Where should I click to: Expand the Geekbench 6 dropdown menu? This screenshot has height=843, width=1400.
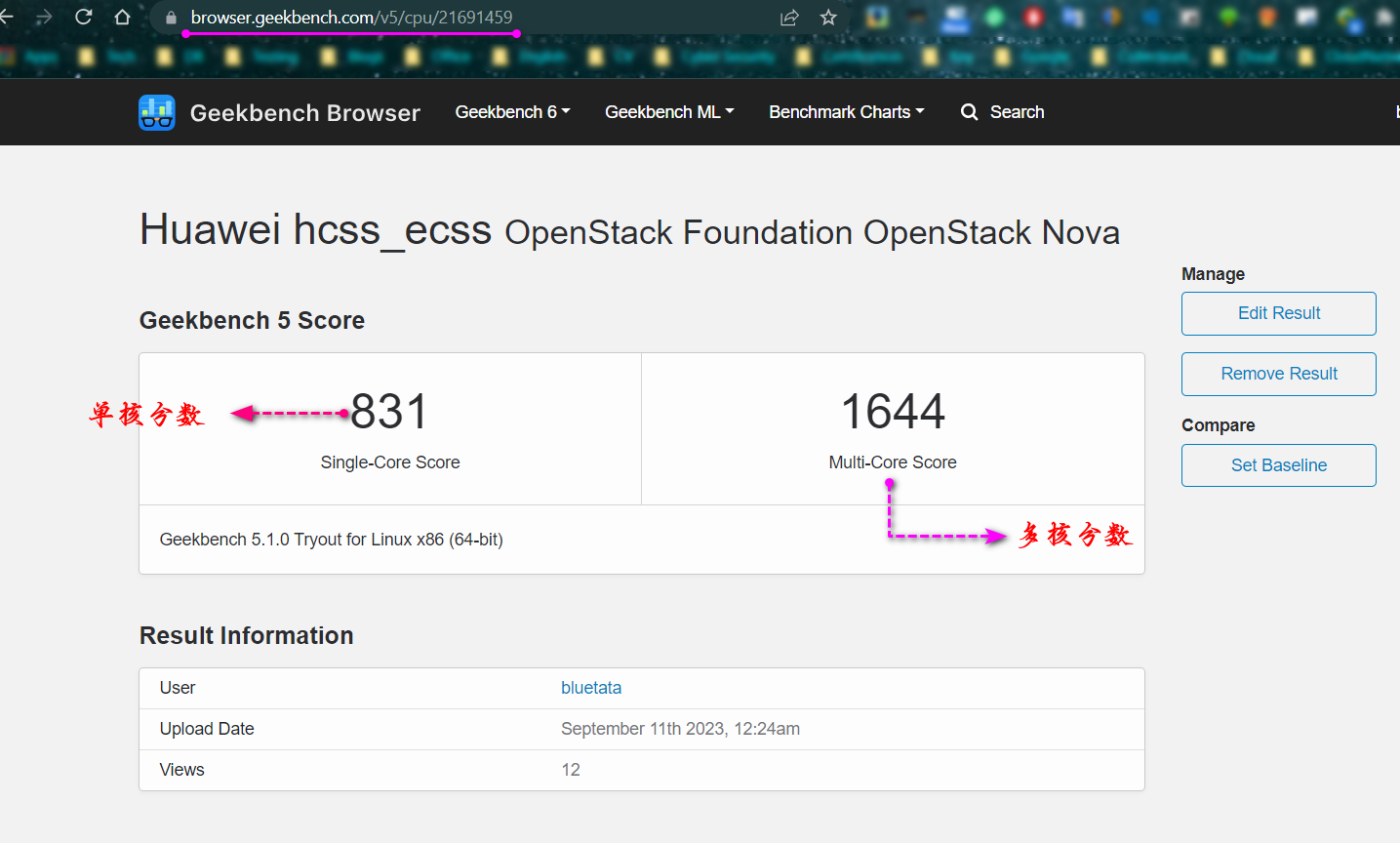coord(512,112)
